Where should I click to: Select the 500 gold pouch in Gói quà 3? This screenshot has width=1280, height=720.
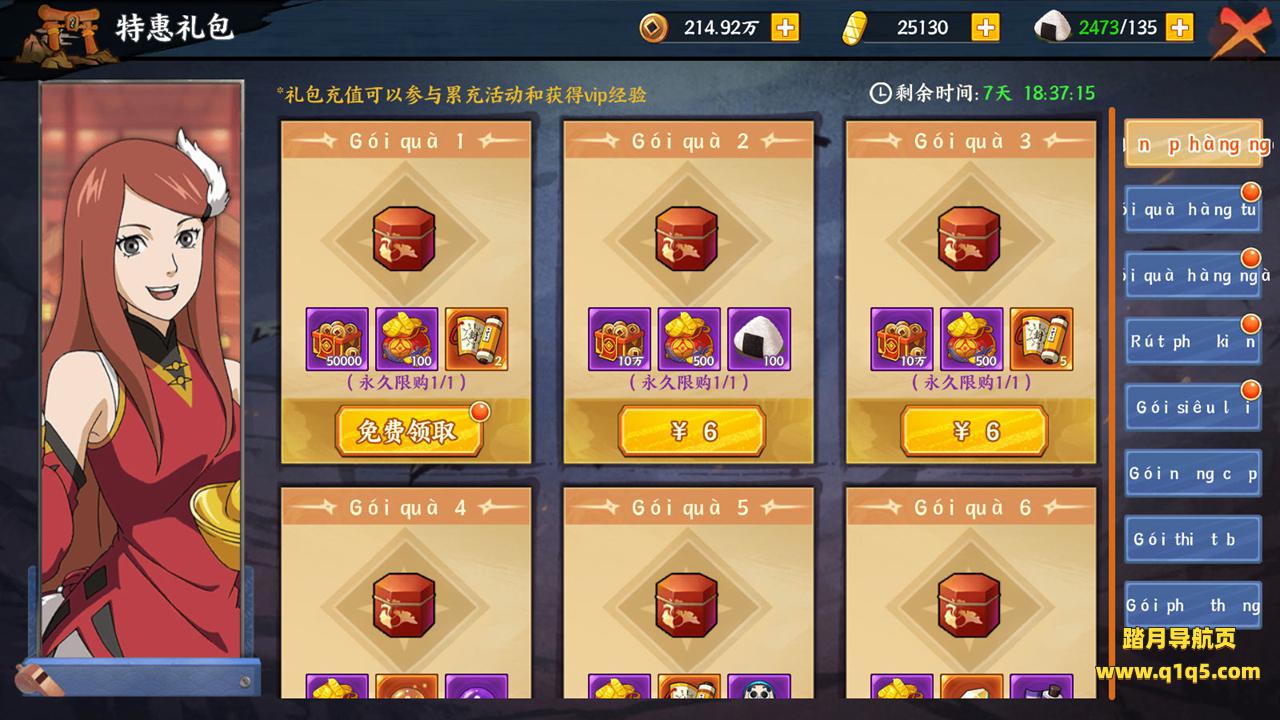[971, 340]
